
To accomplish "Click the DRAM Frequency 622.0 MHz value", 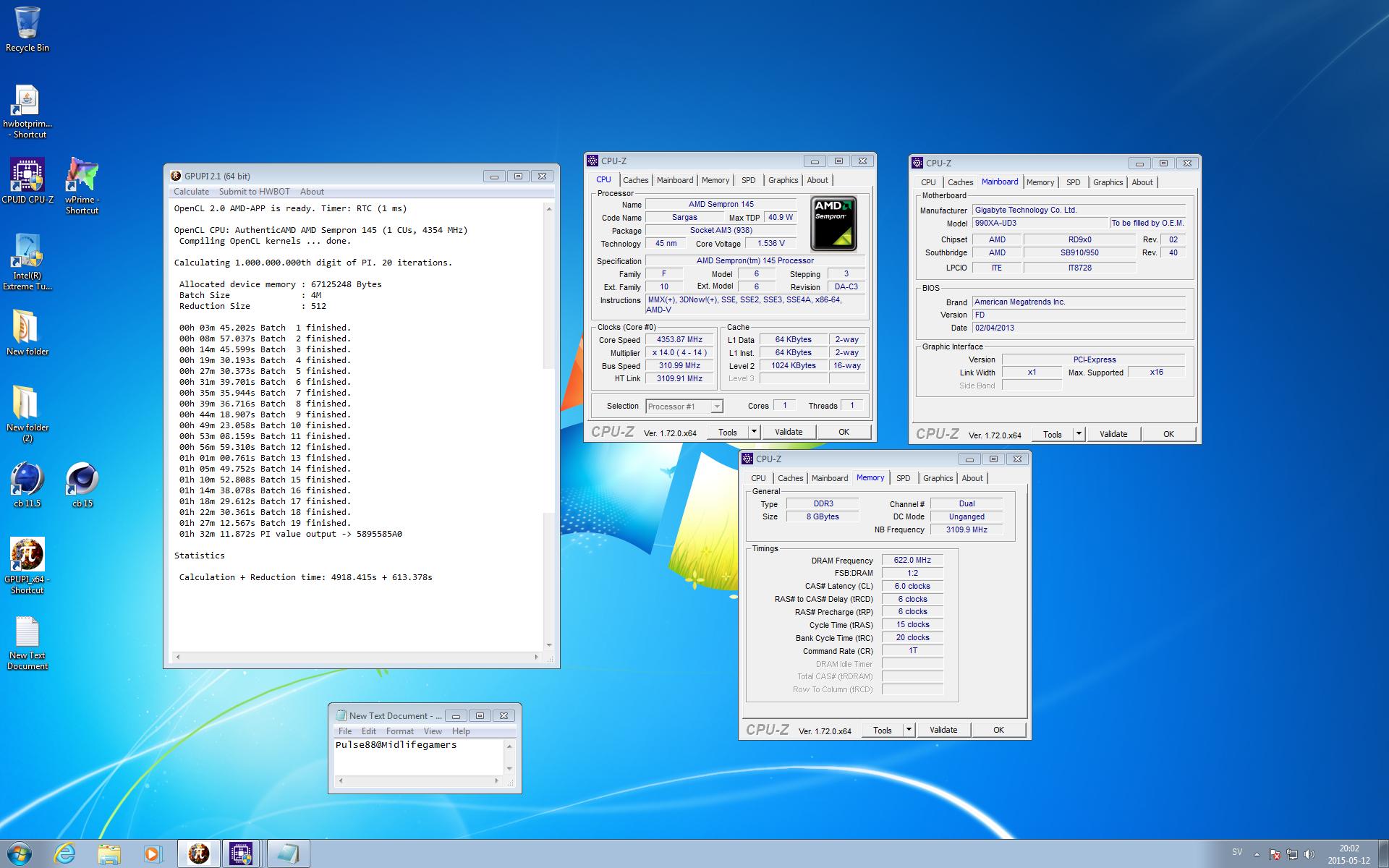I will point(912,560).
